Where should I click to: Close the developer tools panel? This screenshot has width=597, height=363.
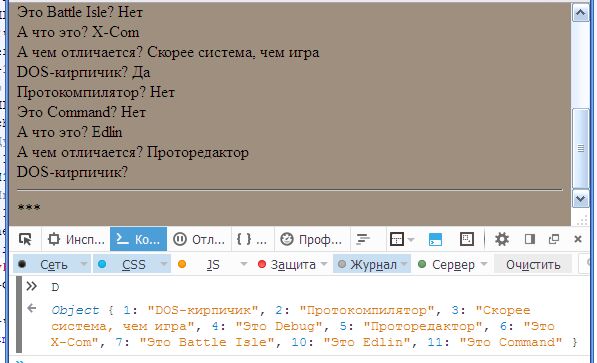pyautogui.click(x=578, y=239)
